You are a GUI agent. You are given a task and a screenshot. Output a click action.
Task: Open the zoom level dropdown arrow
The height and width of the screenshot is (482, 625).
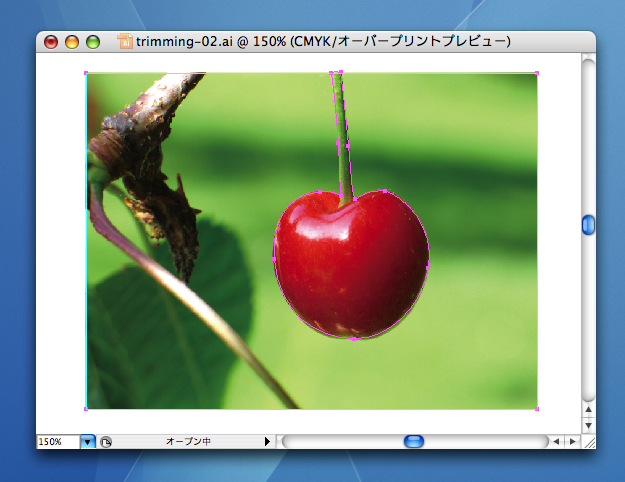pos(88,442)
